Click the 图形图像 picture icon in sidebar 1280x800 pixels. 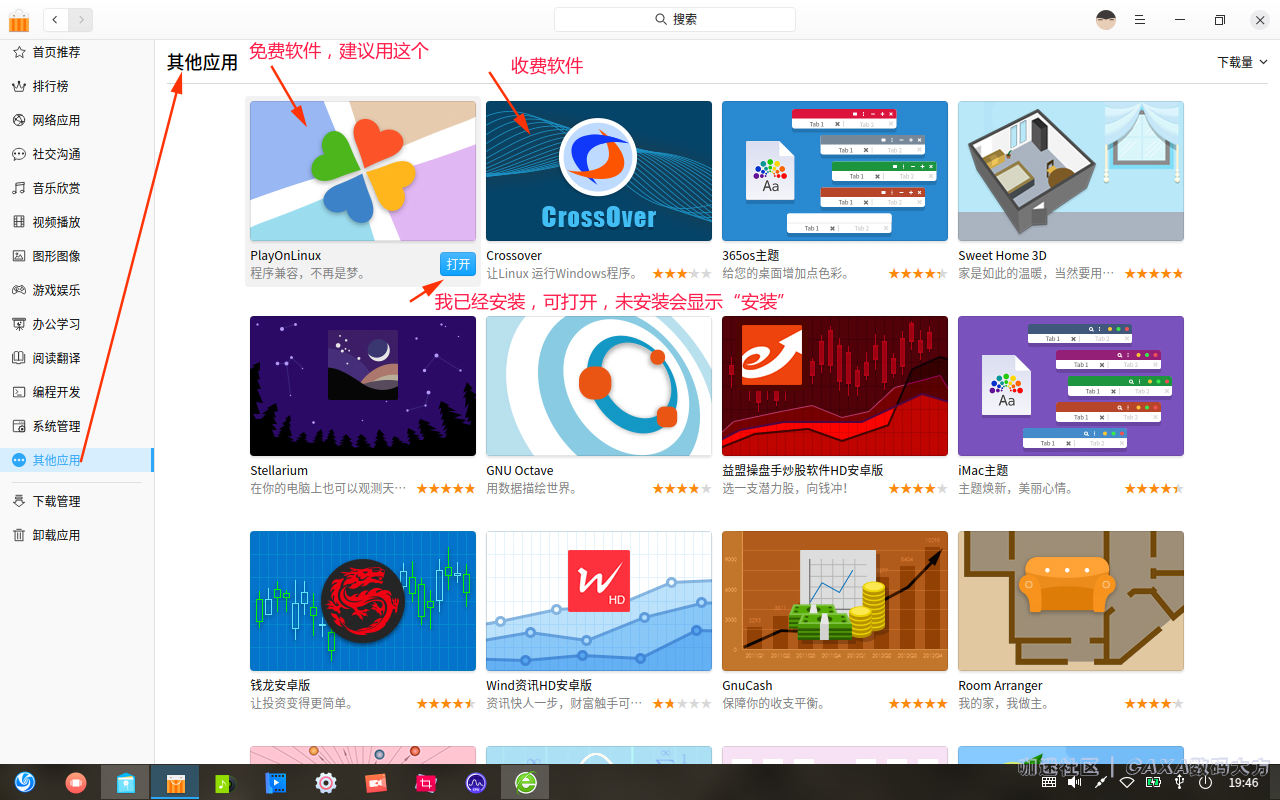19,256
